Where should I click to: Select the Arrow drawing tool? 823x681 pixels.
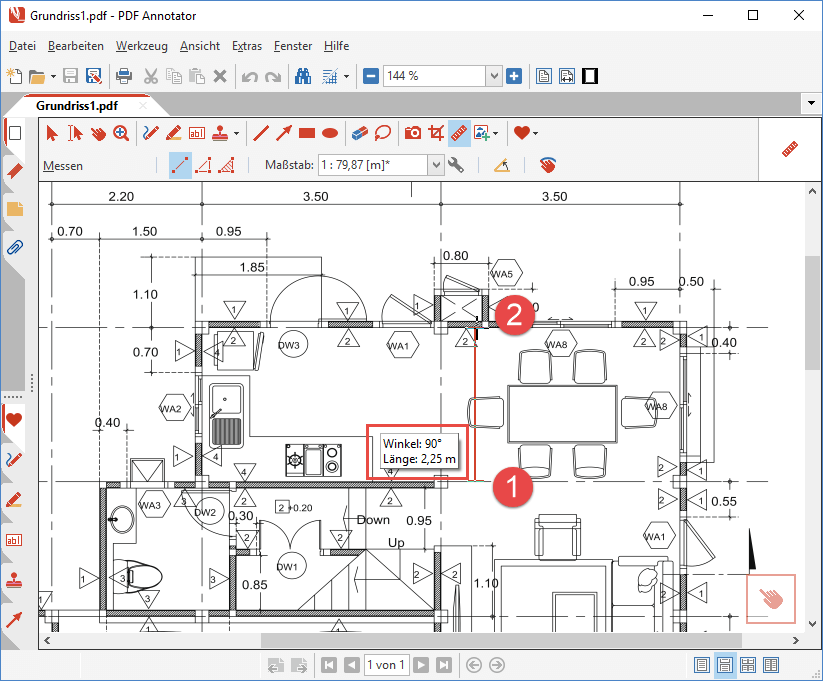point(284,133)
